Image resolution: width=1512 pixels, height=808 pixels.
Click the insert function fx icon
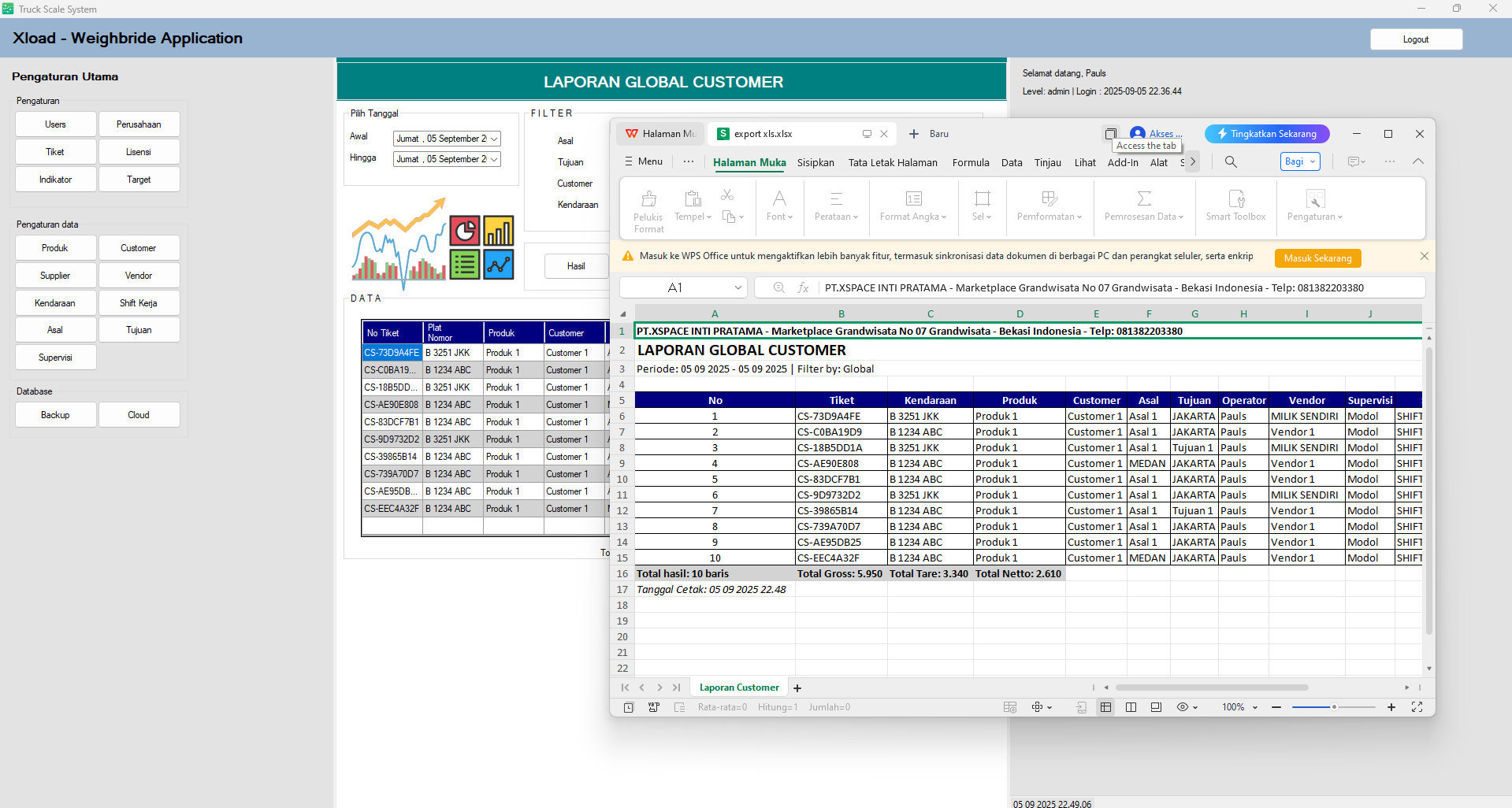pyautogui.click(x=803, y=287)
